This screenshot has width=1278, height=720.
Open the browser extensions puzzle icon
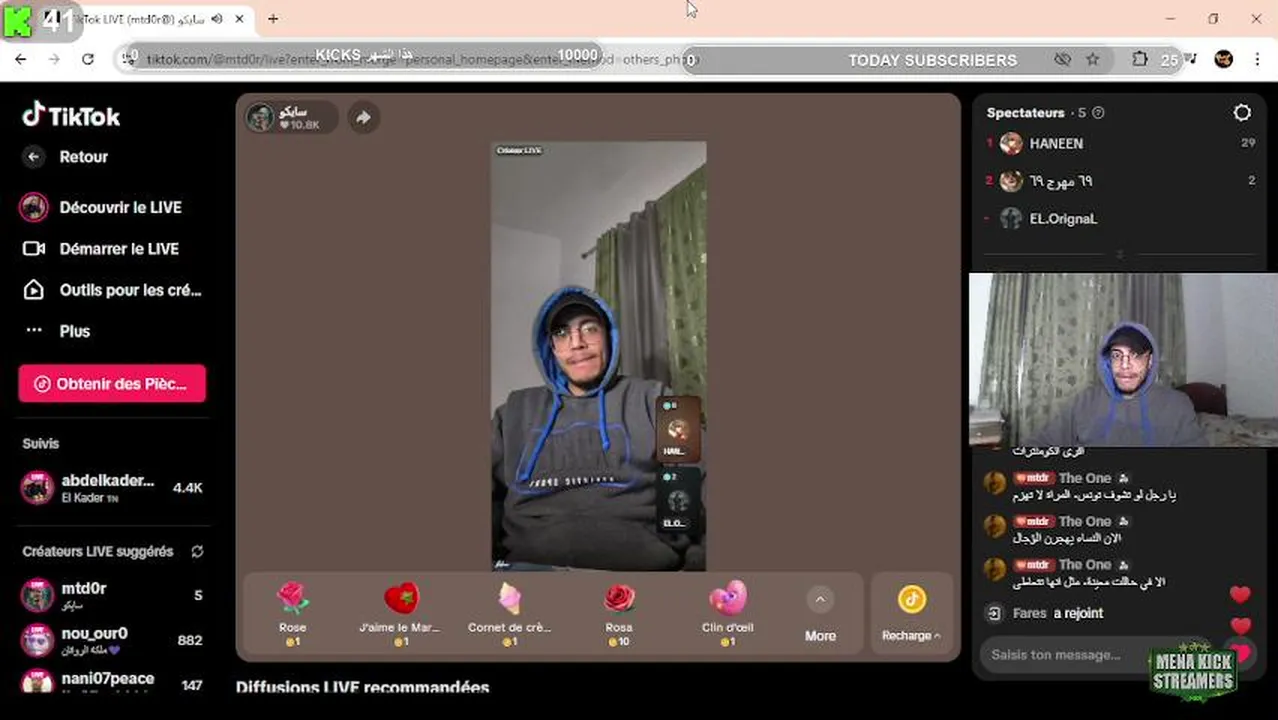pos(1139,60)
